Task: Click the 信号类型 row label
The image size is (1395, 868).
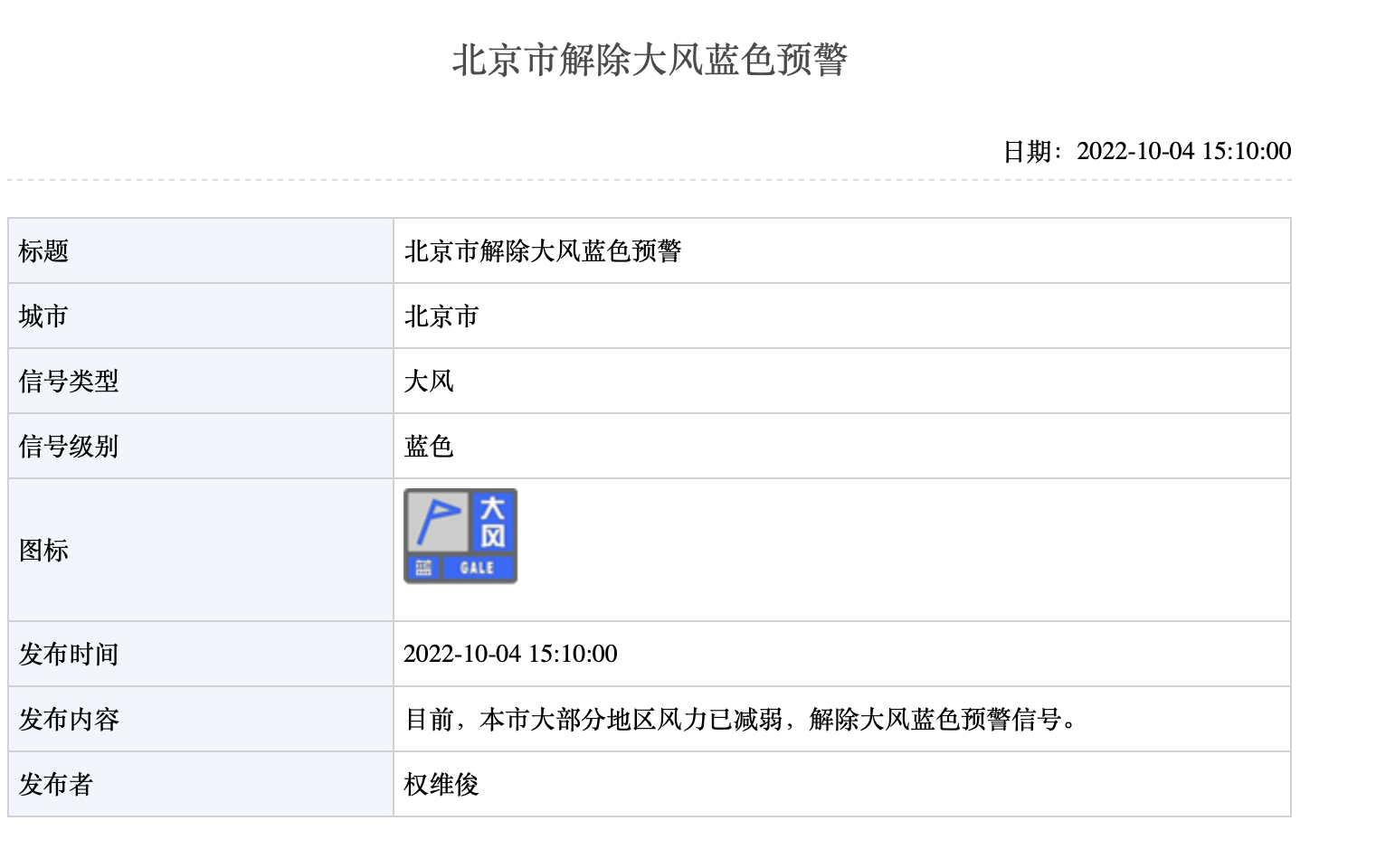Action: (x=69, y=382)
